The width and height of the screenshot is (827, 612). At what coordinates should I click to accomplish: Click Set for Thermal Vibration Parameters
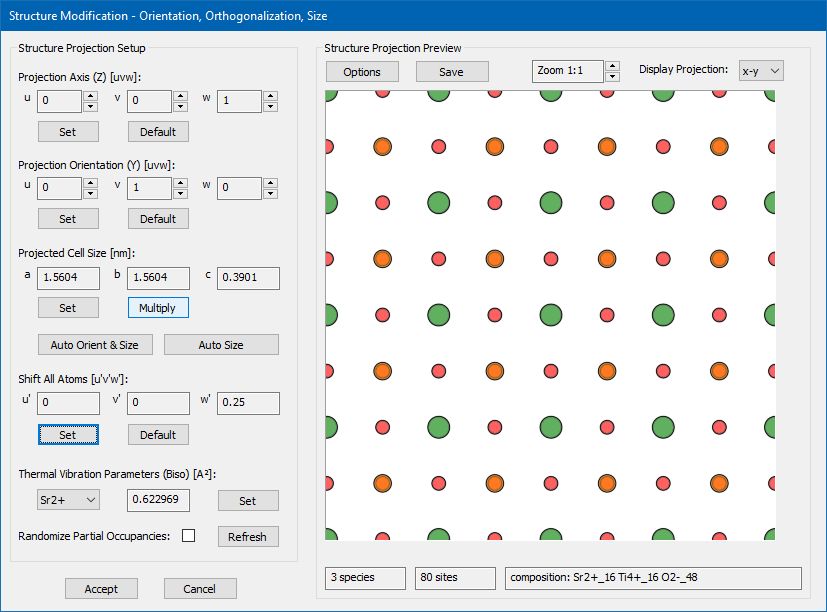click(248, 500)
